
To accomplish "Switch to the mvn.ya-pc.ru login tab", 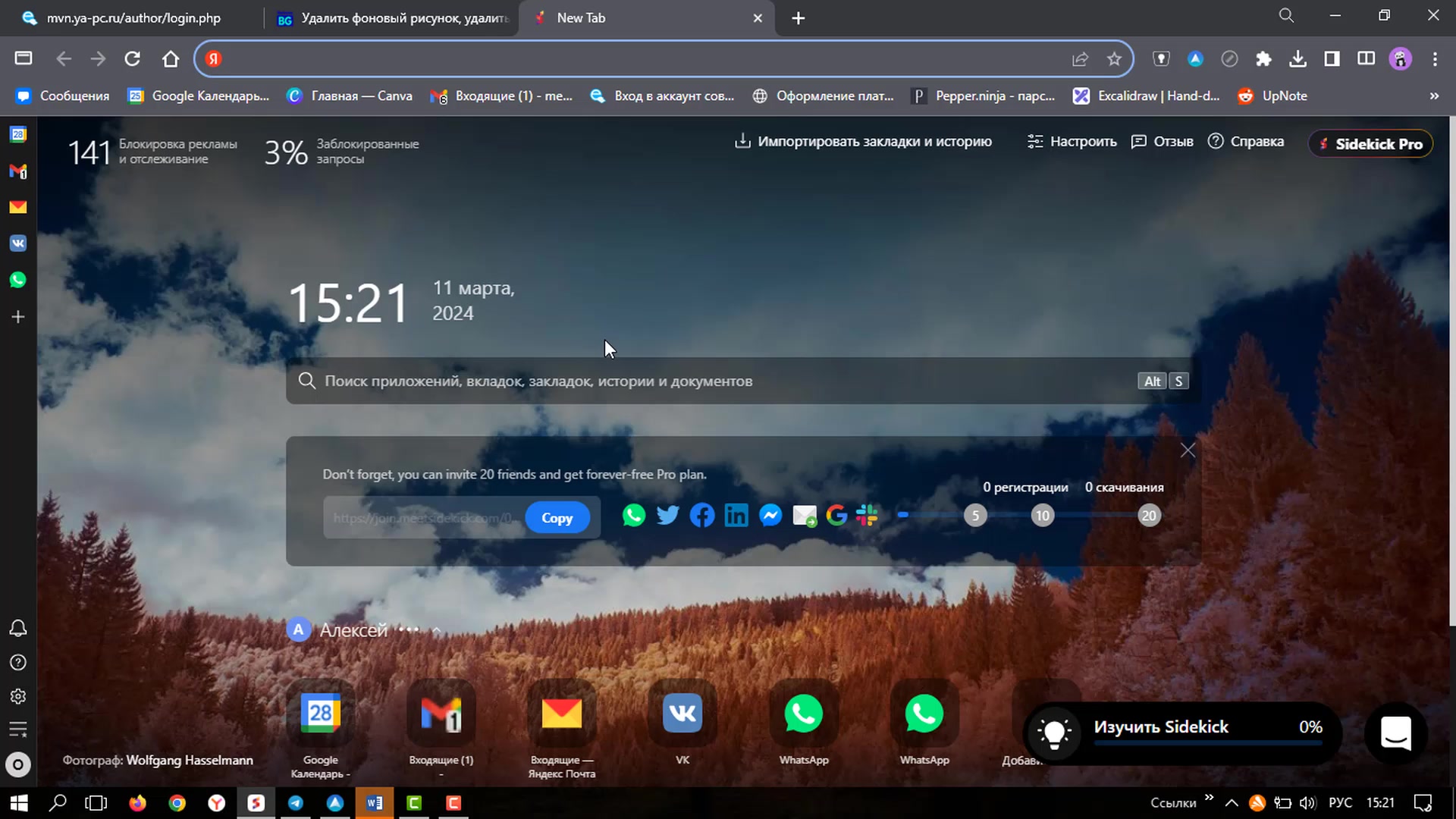I will coord(133,18).
